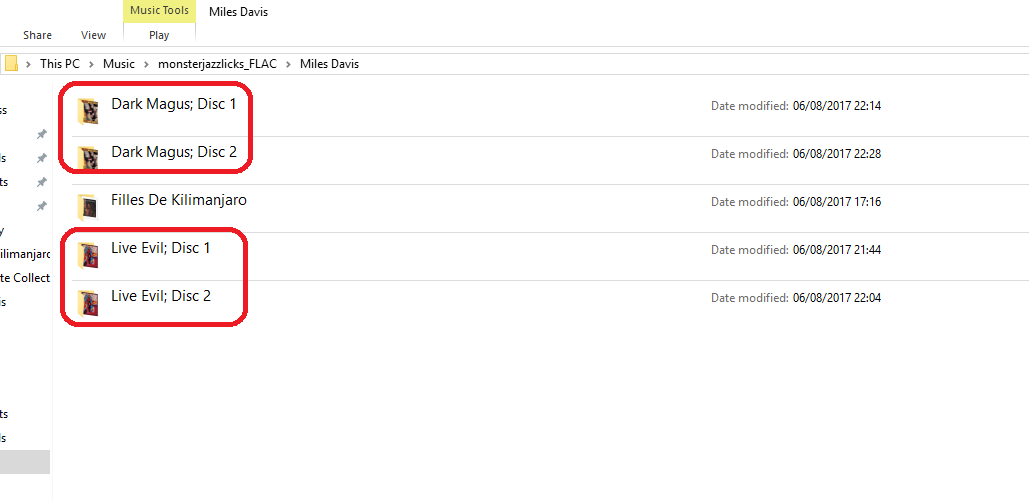Open the Share ribbon tab
The height and width of the screenshot is (501, 1029).
coord(38,35)
